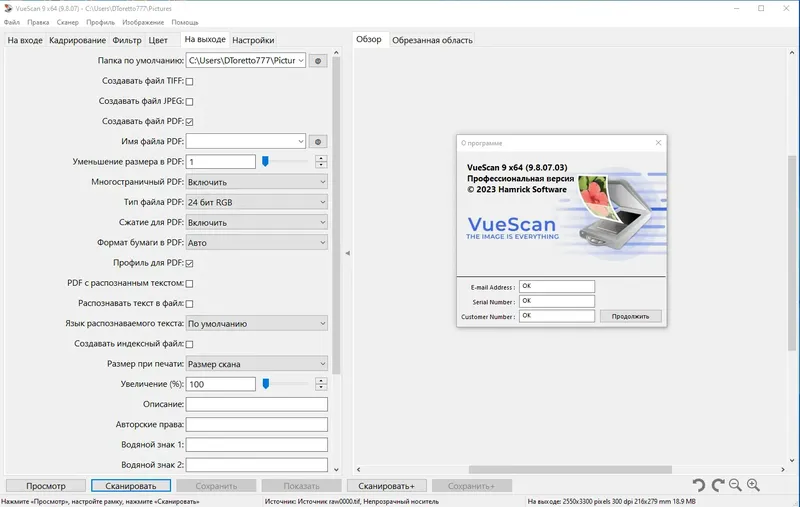The height and width of the screenshot is (507, 800).
Task: Click the Просмотр button
Action: point(46,486)
